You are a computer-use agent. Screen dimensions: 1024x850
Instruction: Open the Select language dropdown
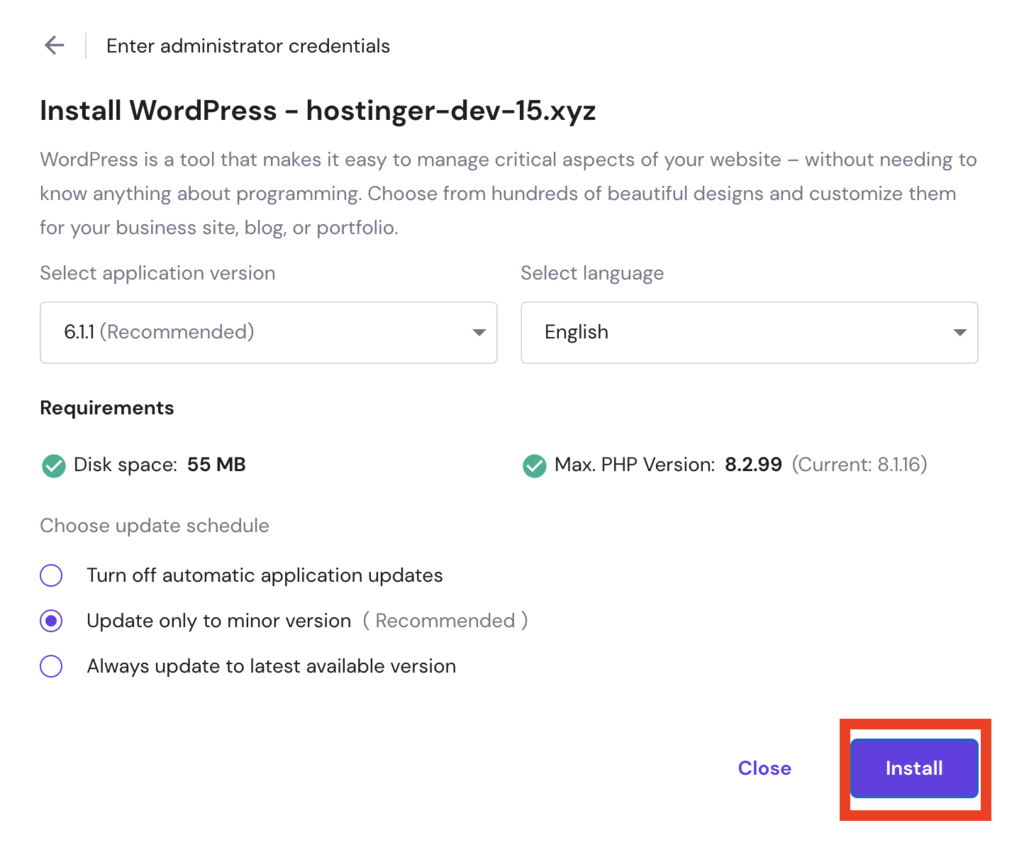[749, 332]
